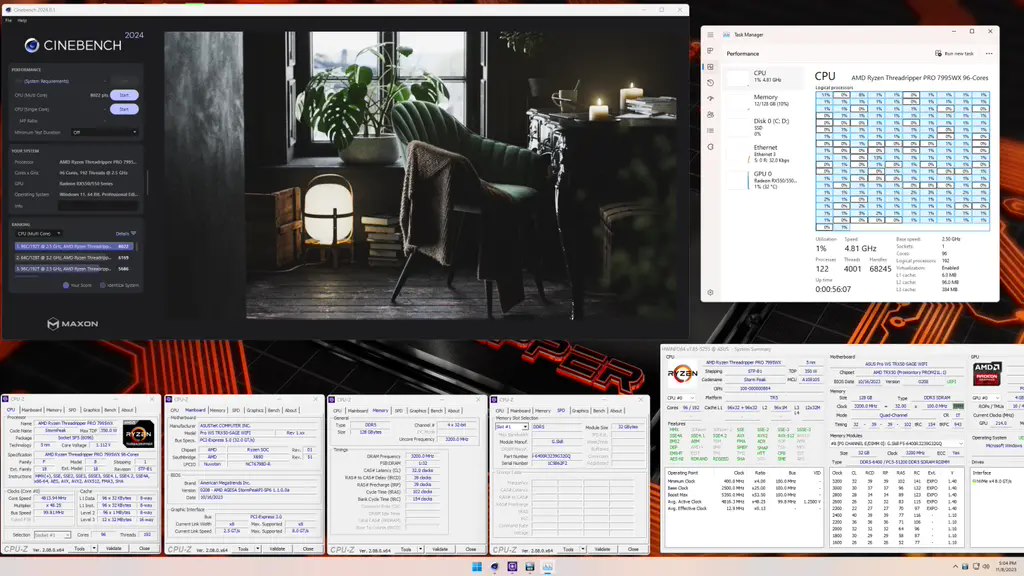Click Validate in CPU-Z

(113, 548)
